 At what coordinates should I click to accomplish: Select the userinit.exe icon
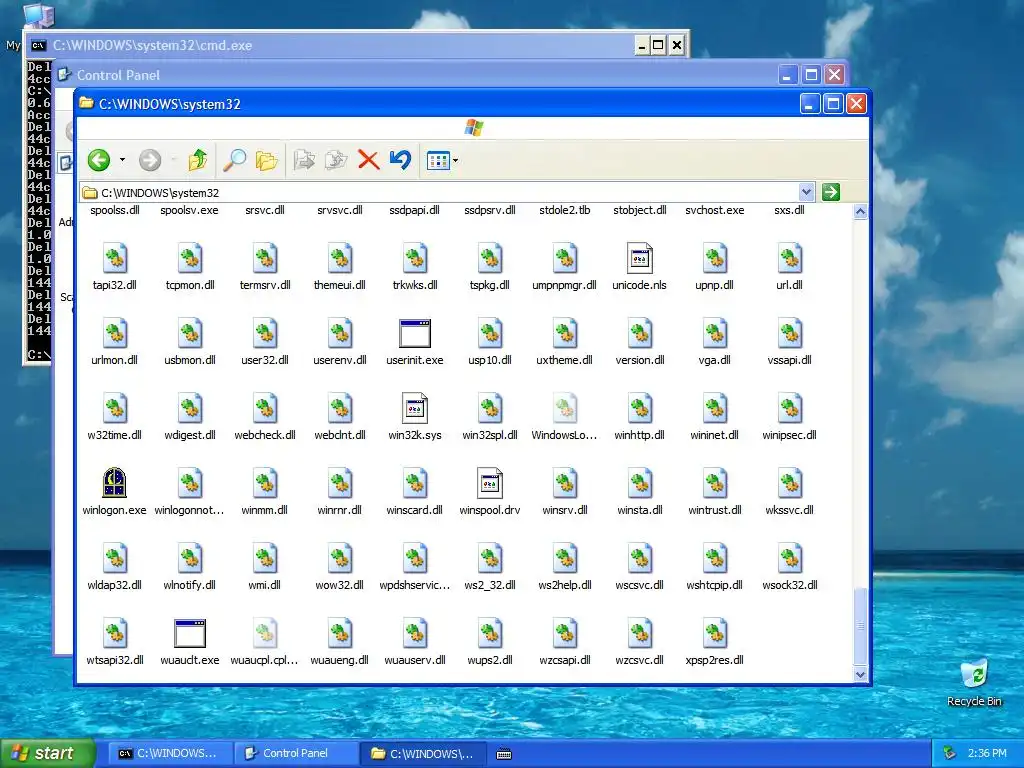(x=415, y=333)
